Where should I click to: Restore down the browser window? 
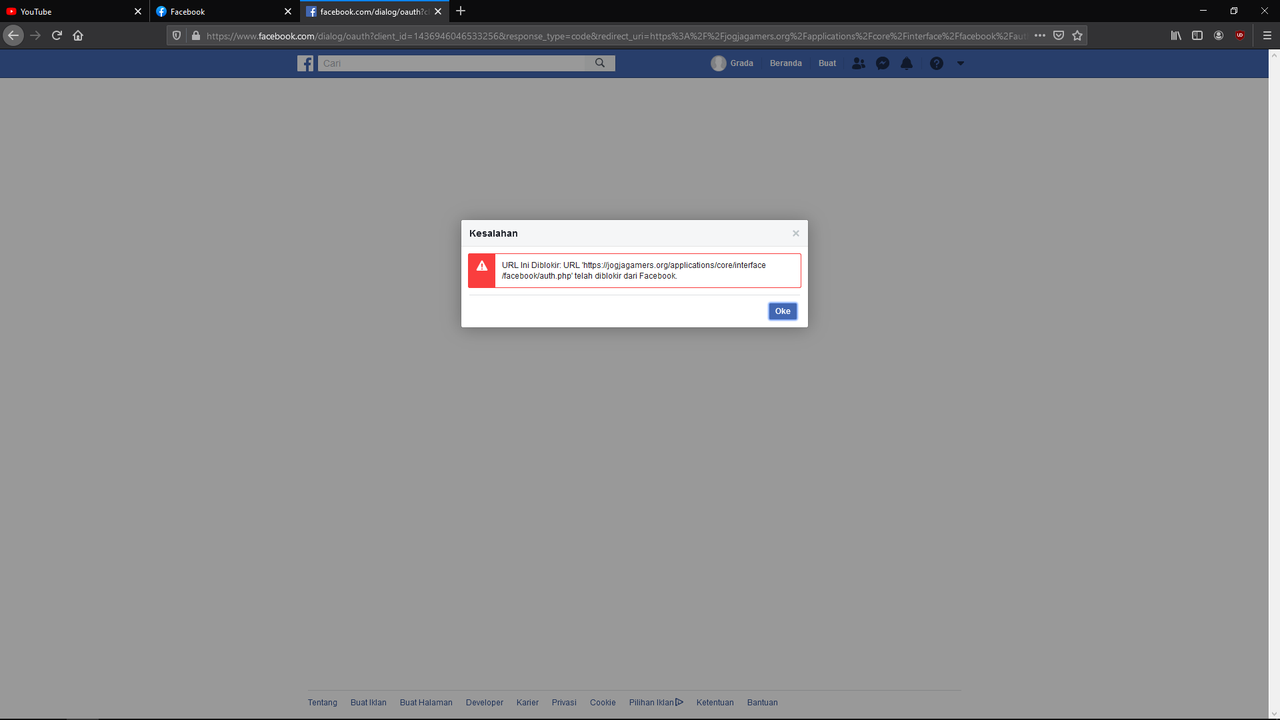point(1234,11)
